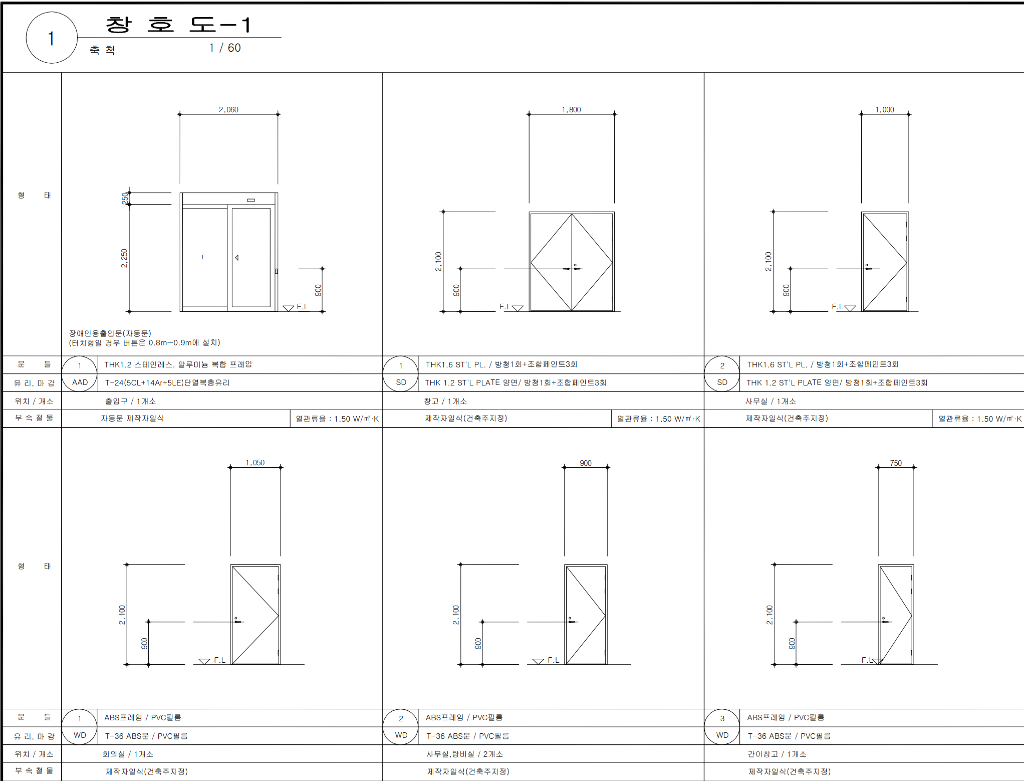Click the 출입구 / 1개소 location cell
The width and height of the screenshot is (1024, 781).
pyautogui.click(x=131, y=400)
